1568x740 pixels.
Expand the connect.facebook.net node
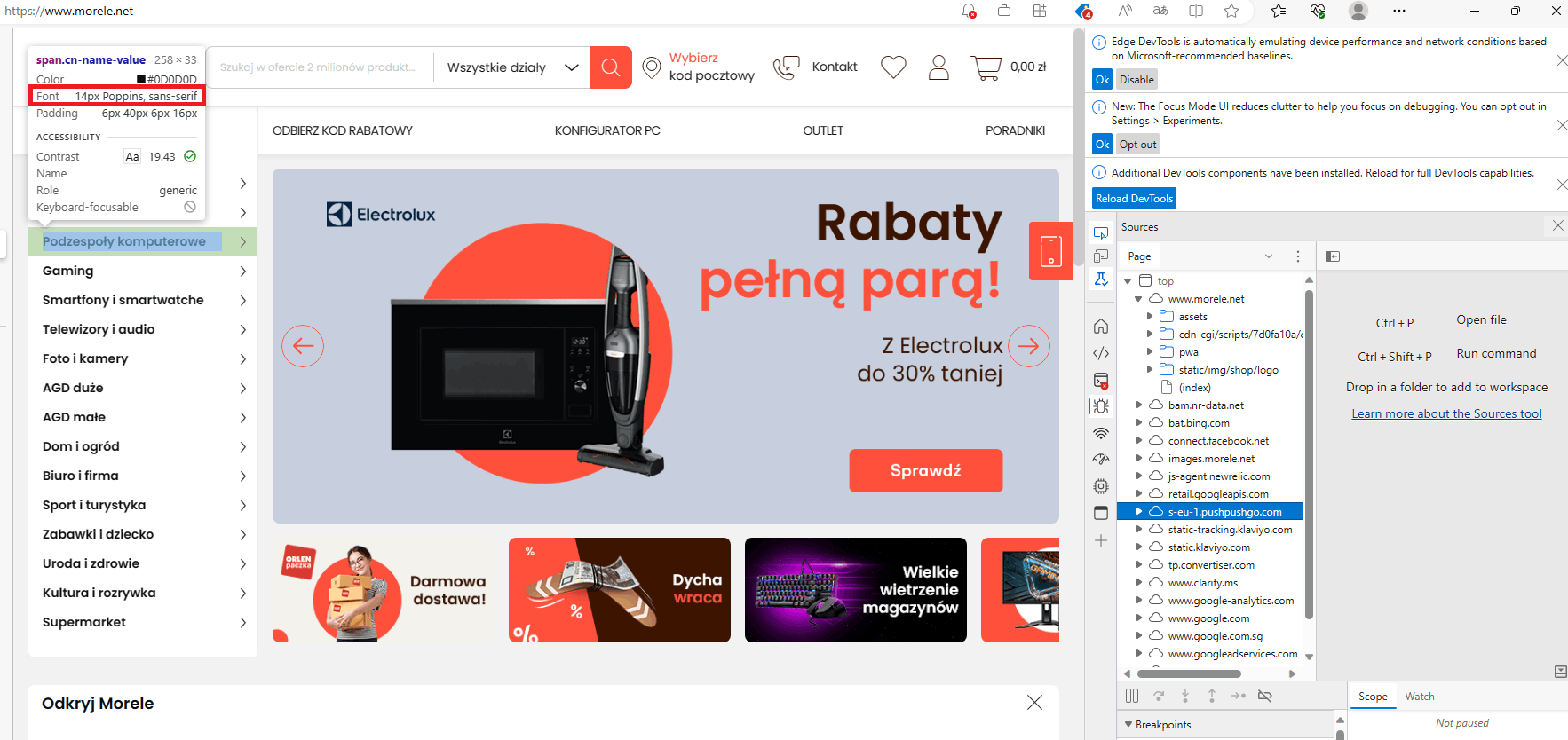click(1138, 441)
